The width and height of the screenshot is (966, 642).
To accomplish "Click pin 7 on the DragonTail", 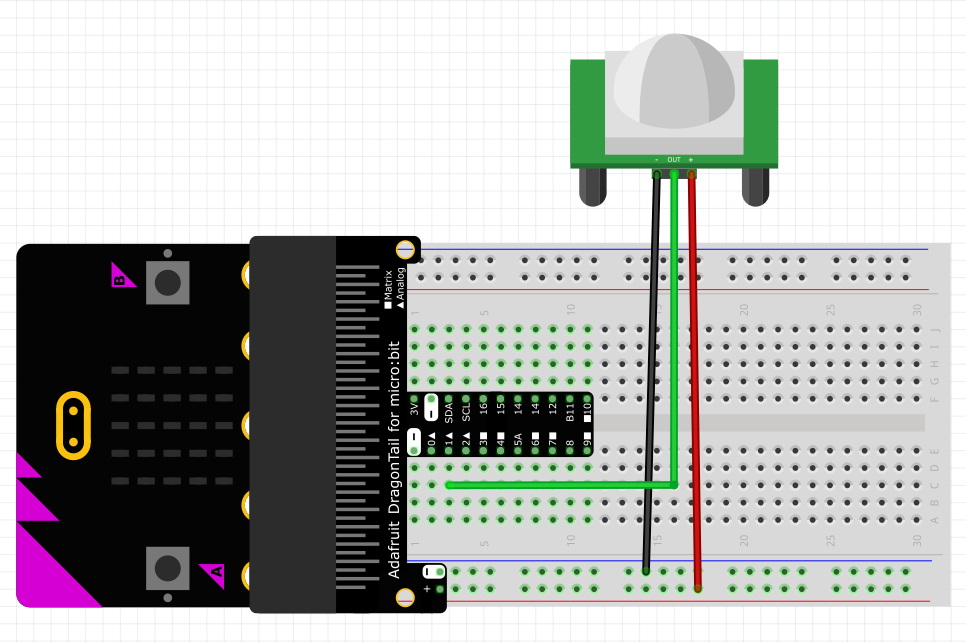I will tap(553, 442).
